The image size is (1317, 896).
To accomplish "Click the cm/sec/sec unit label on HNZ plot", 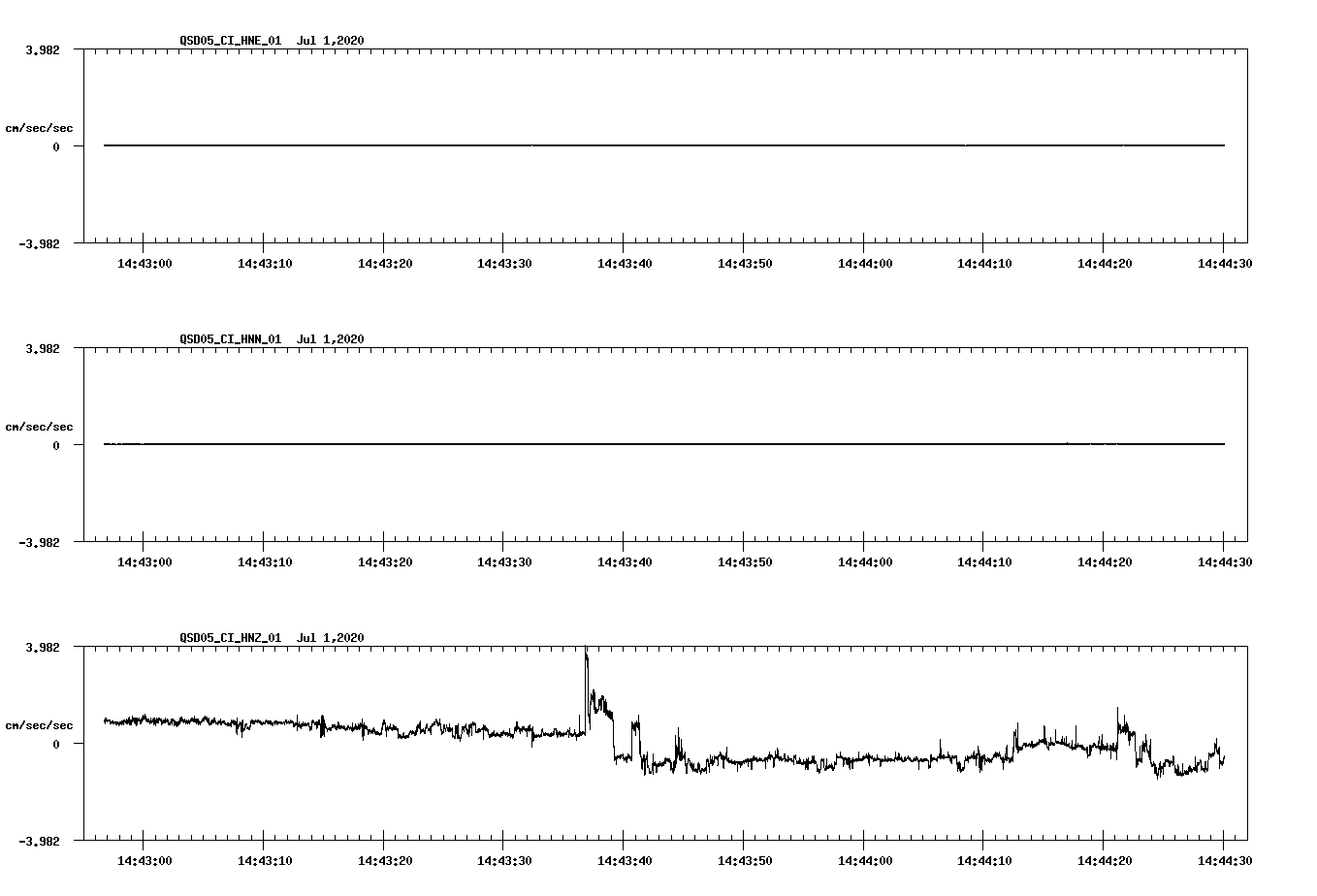I will [39, 725].
